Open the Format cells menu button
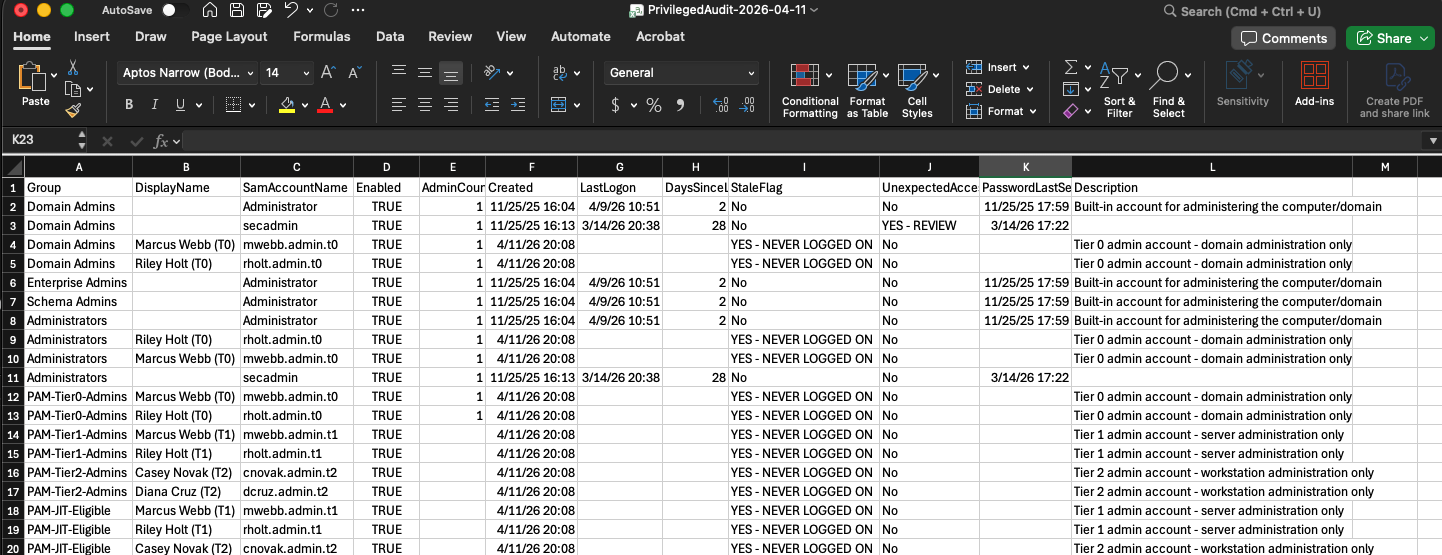This screenshot has height=555, width=1442. [1001, 111]
